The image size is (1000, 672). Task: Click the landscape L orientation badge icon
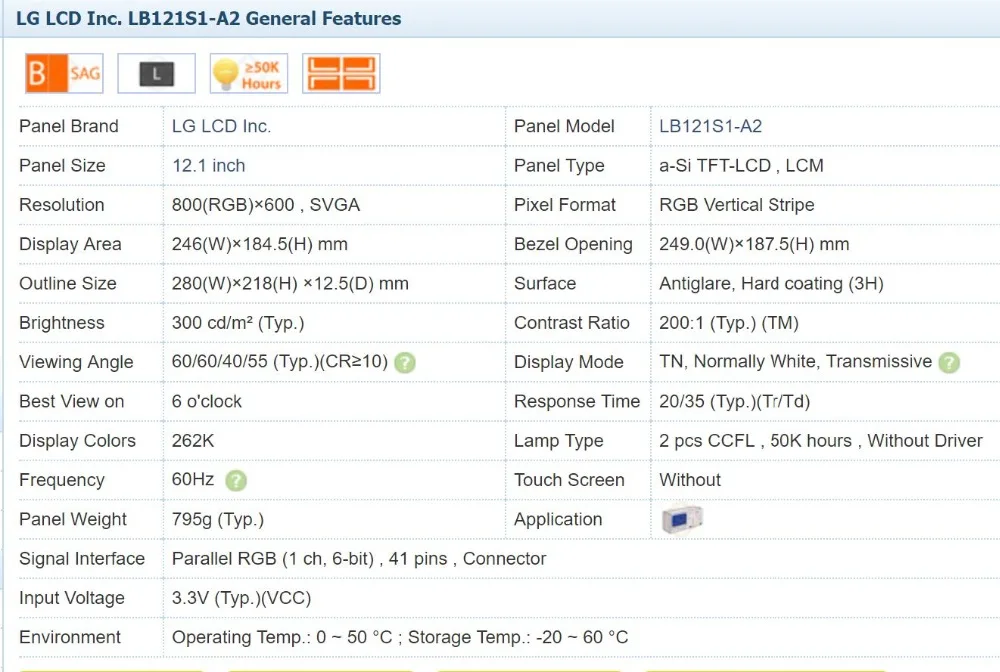pos(156,74)
